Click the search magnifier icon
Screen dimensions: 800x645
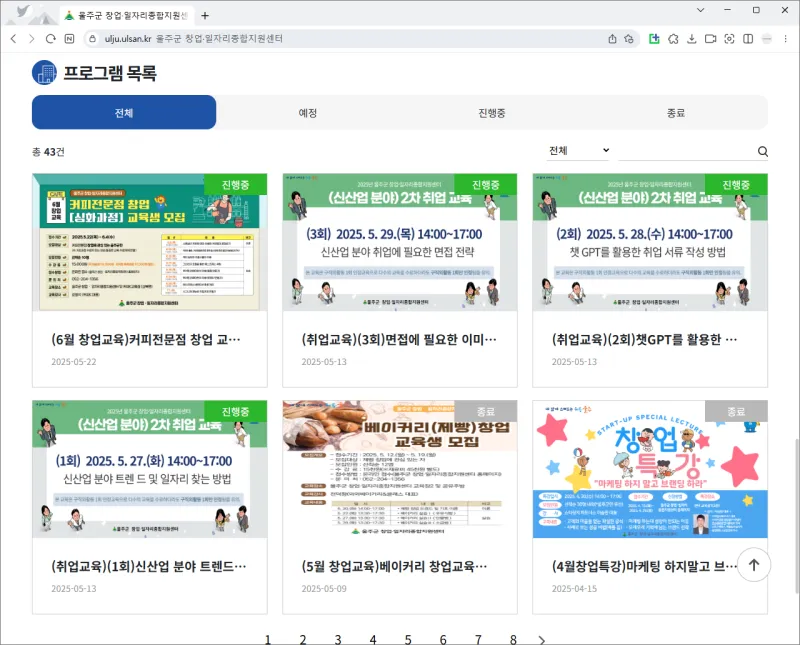(x=763, y=152)
